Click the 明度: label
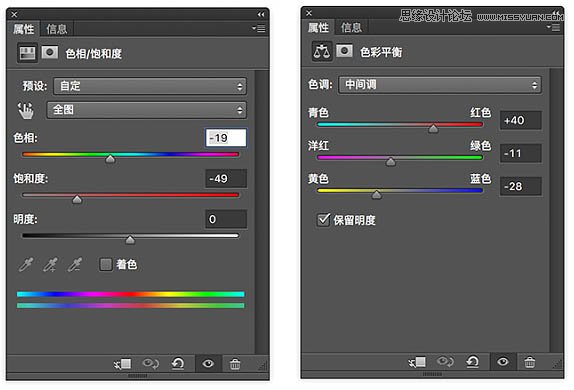The width and height of the screenshot is (574, 390). point(25,219)
